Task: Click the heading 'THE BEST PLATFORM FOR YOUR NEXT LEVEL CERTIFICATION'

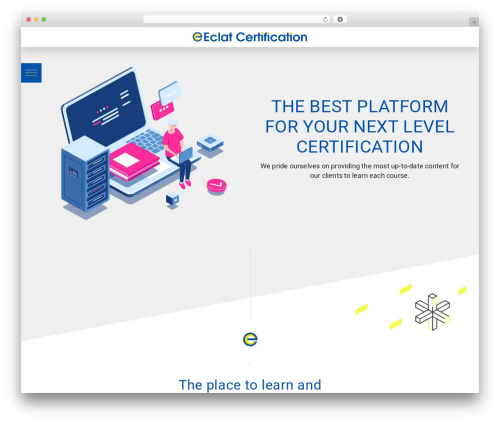Action: coord(359,126)
